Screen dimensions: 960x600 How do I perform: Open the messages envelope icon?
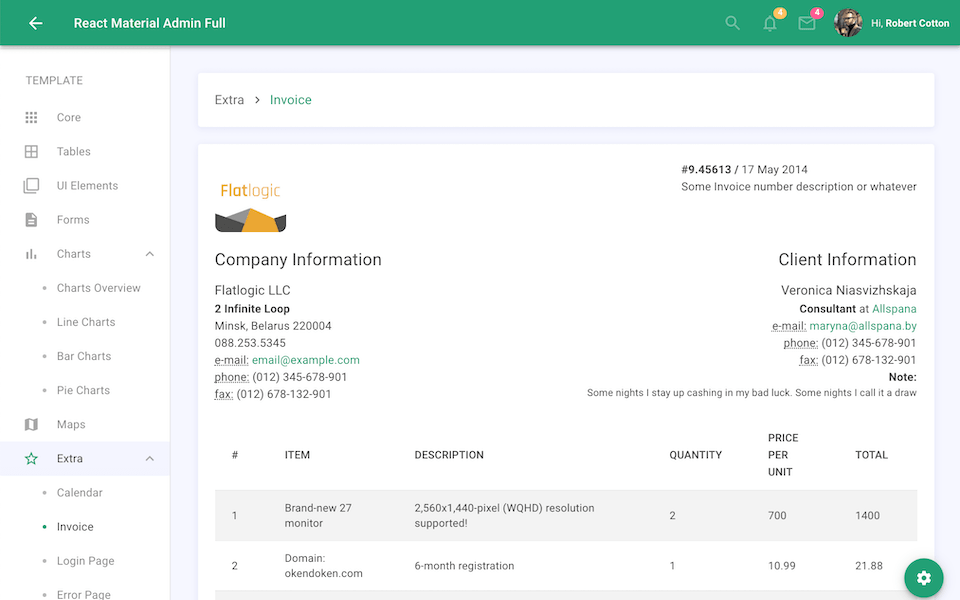(807, 23)
